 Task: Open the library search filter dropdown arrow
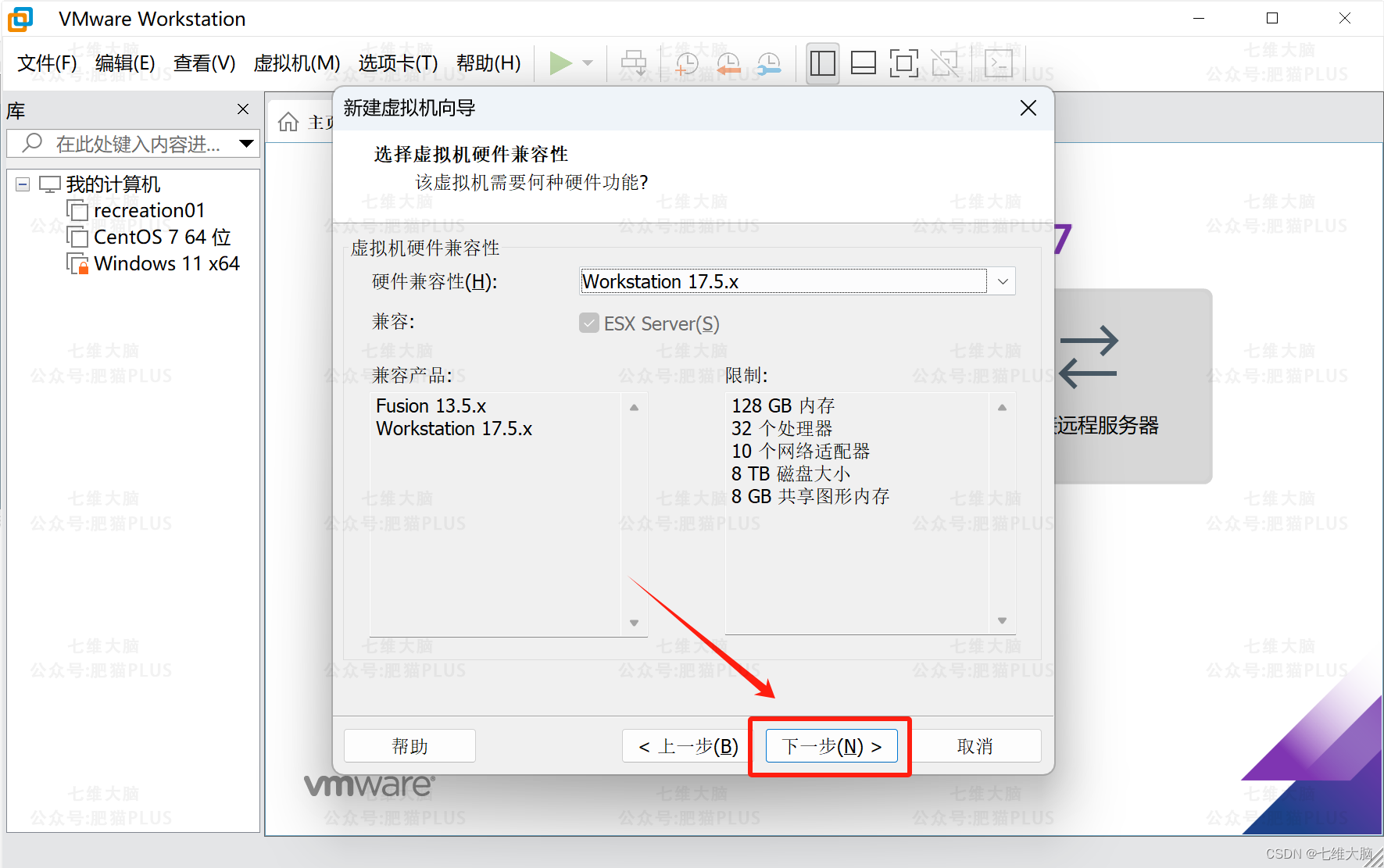tap(247, 144)
